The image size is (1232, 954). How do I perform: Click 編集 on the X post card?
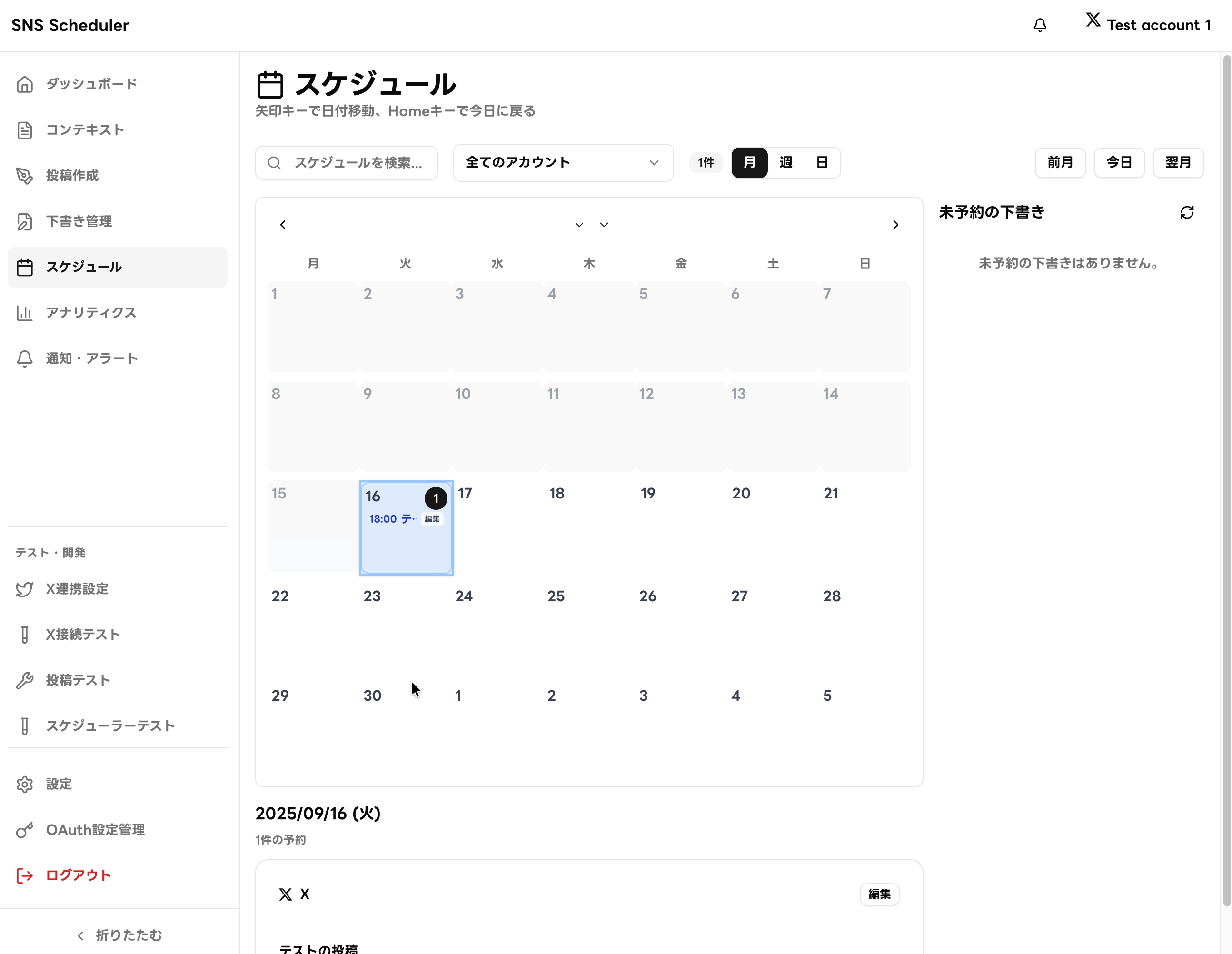tap(879, 894)
